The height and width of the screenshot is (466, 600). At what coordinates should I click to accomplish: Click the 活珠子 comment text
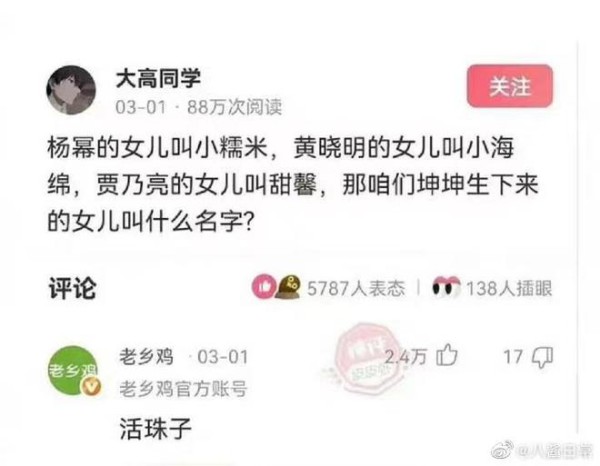[x=156, y=429]
